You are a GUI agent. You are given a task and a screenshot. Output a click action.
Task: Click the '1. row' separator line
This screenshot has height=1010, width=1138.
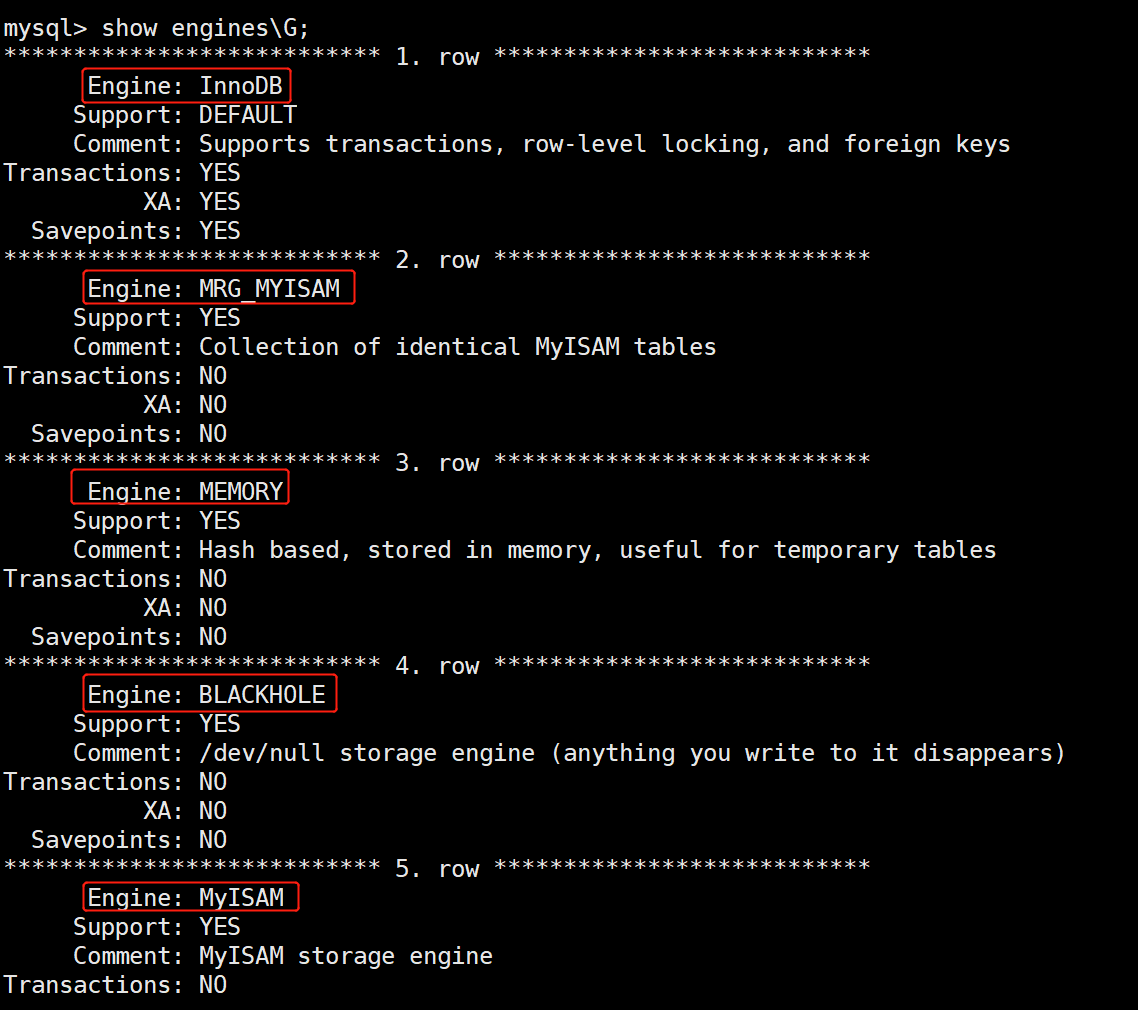click(x=437, y=57)
